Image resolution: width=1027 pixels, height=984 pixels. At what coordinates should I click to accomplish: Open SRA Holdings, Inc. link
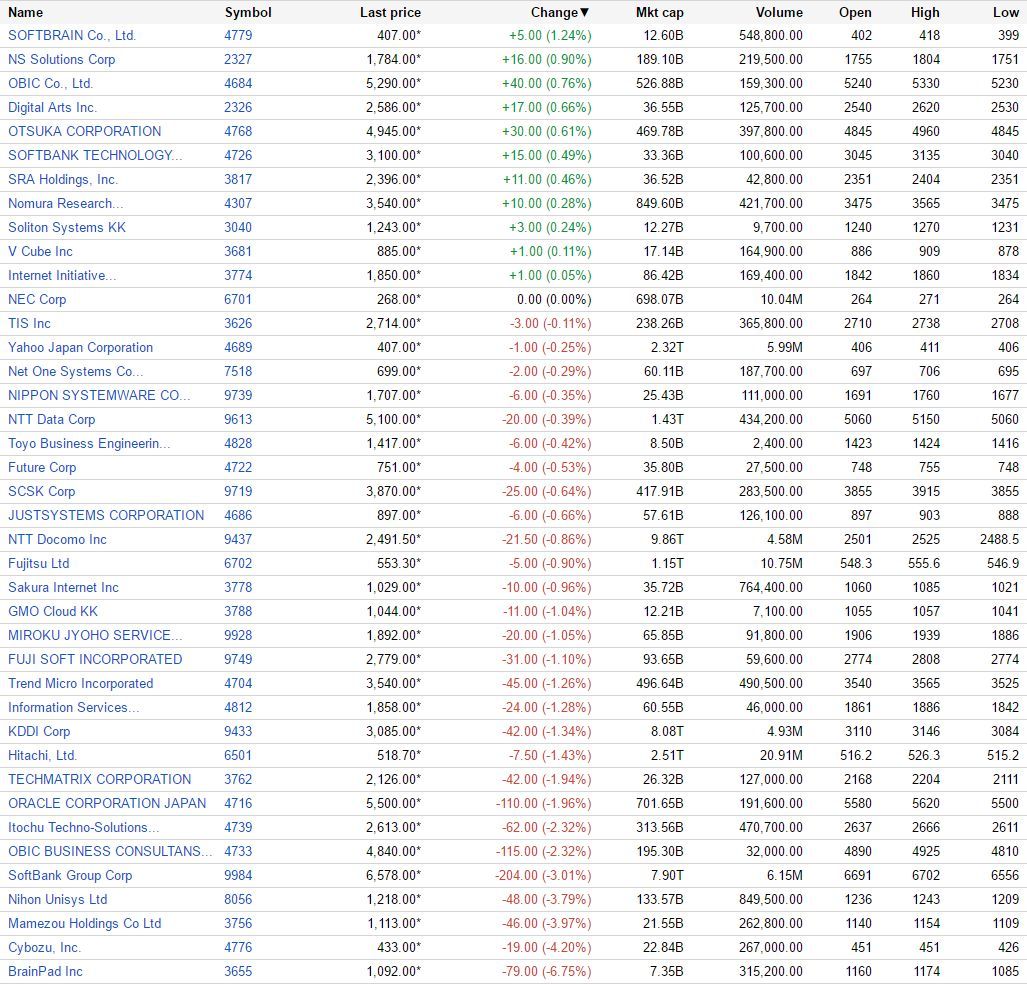(63, 180)
